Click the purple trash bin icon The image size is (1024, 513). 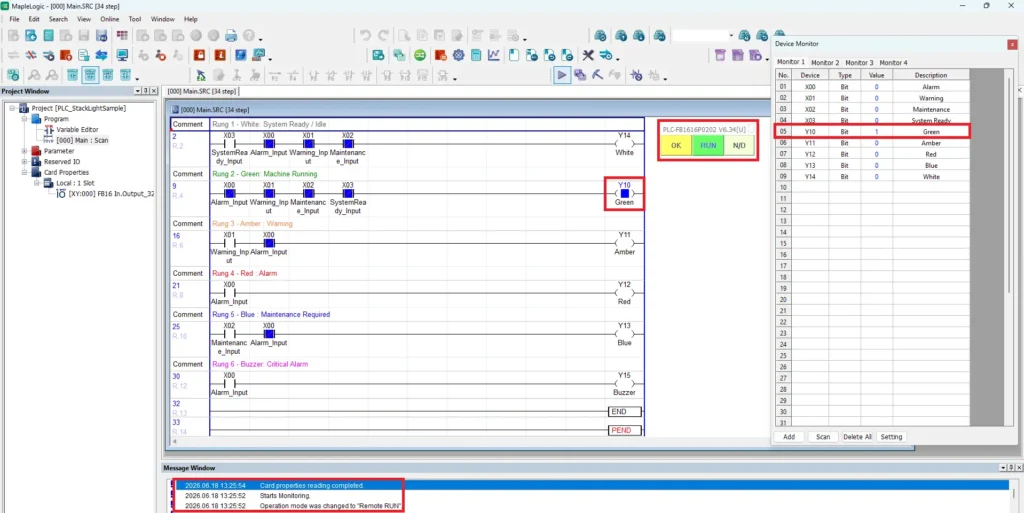720,55
